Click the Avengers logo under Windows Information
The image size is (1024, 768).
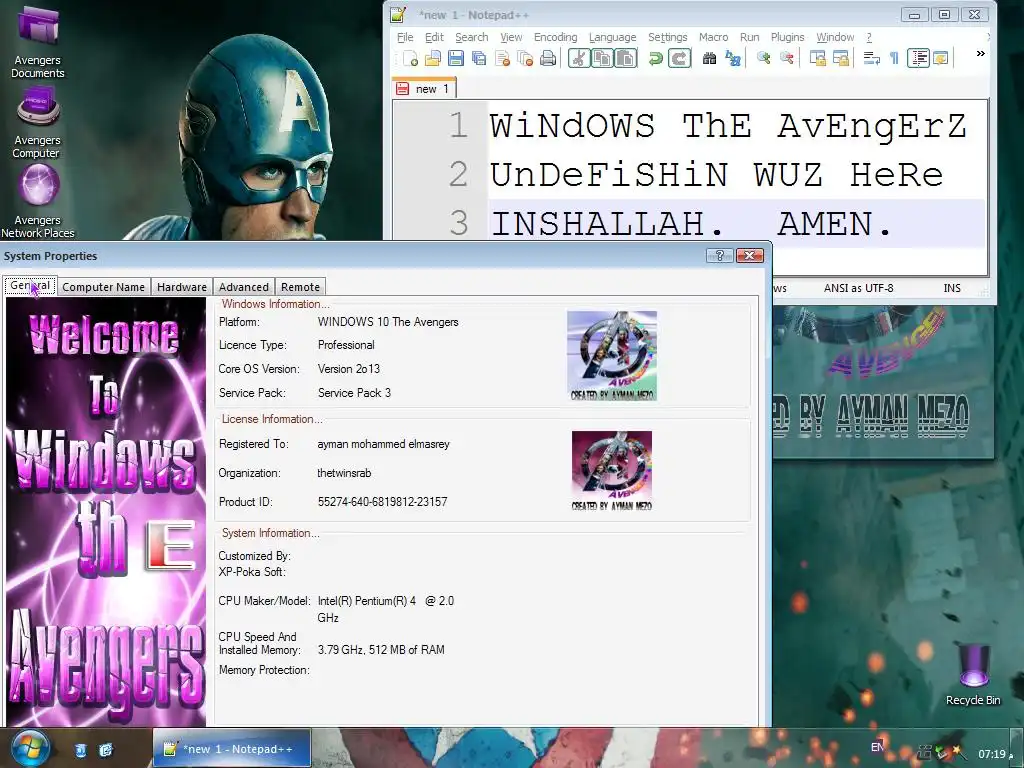coord(612,355)
